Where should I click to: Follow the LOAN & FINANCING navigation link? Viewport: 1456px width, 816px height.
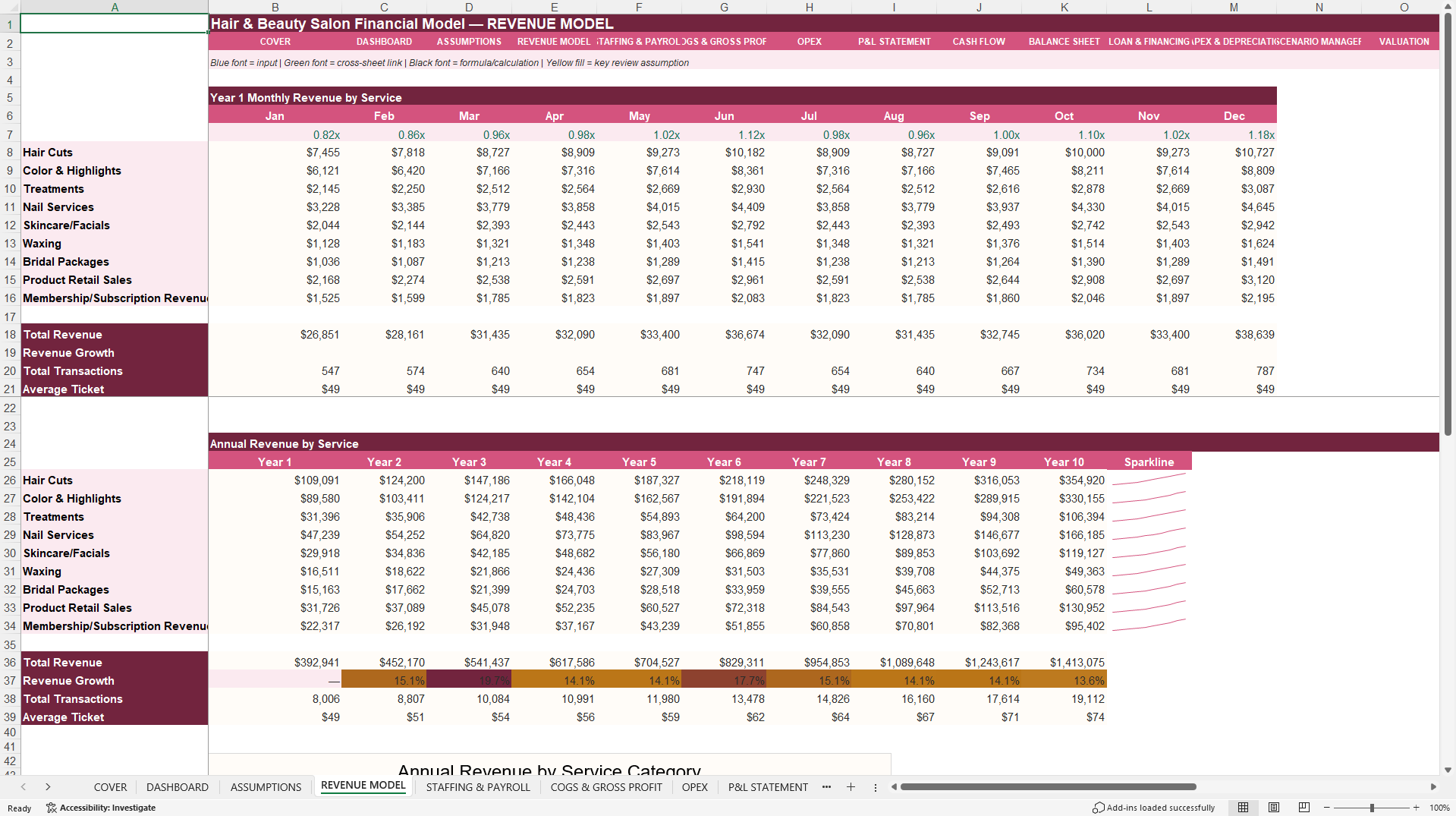pos(1149,42)
